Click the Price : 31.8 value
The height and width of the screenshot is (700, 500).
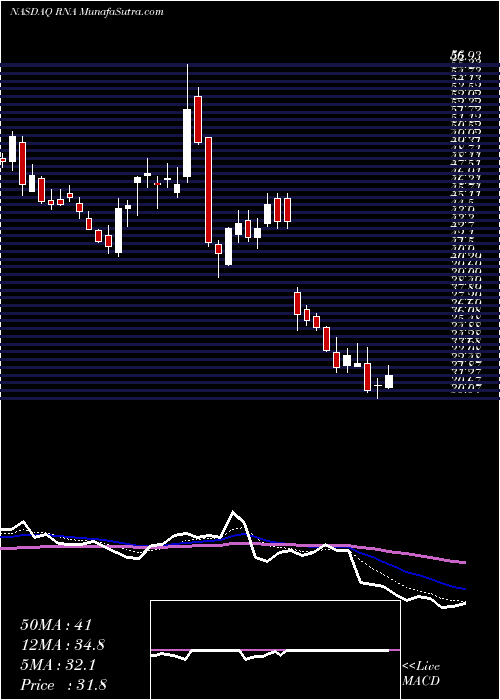point(63,685)
